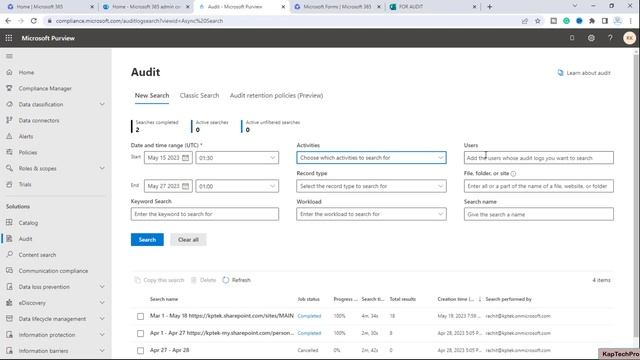Reload the page with browser refresh
640x360 pixels.
(x=34, y=21)
